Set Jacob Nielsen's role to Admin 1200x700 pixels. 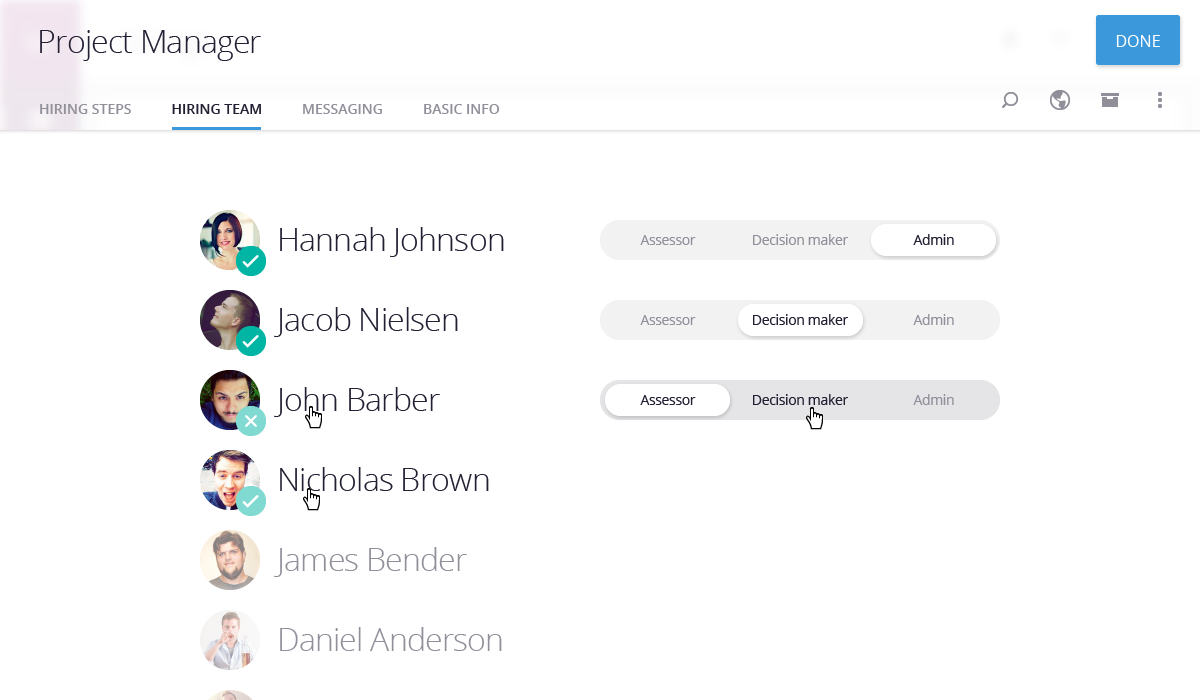(x=933, y=320)
